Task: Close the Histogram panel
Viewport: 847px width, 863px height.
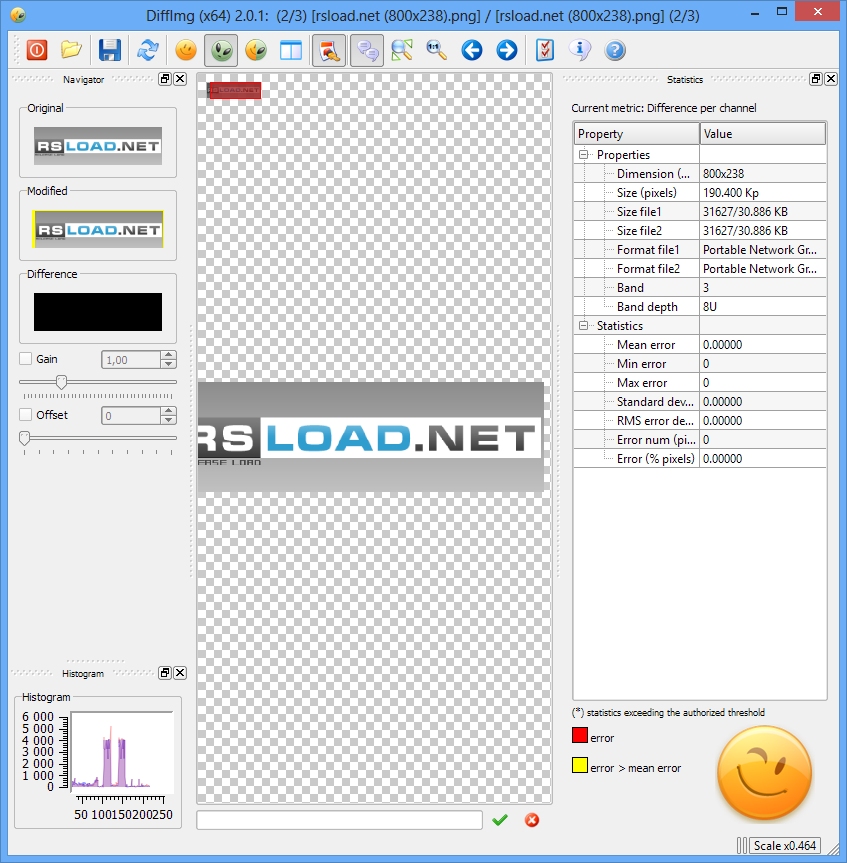Action: 180,673
